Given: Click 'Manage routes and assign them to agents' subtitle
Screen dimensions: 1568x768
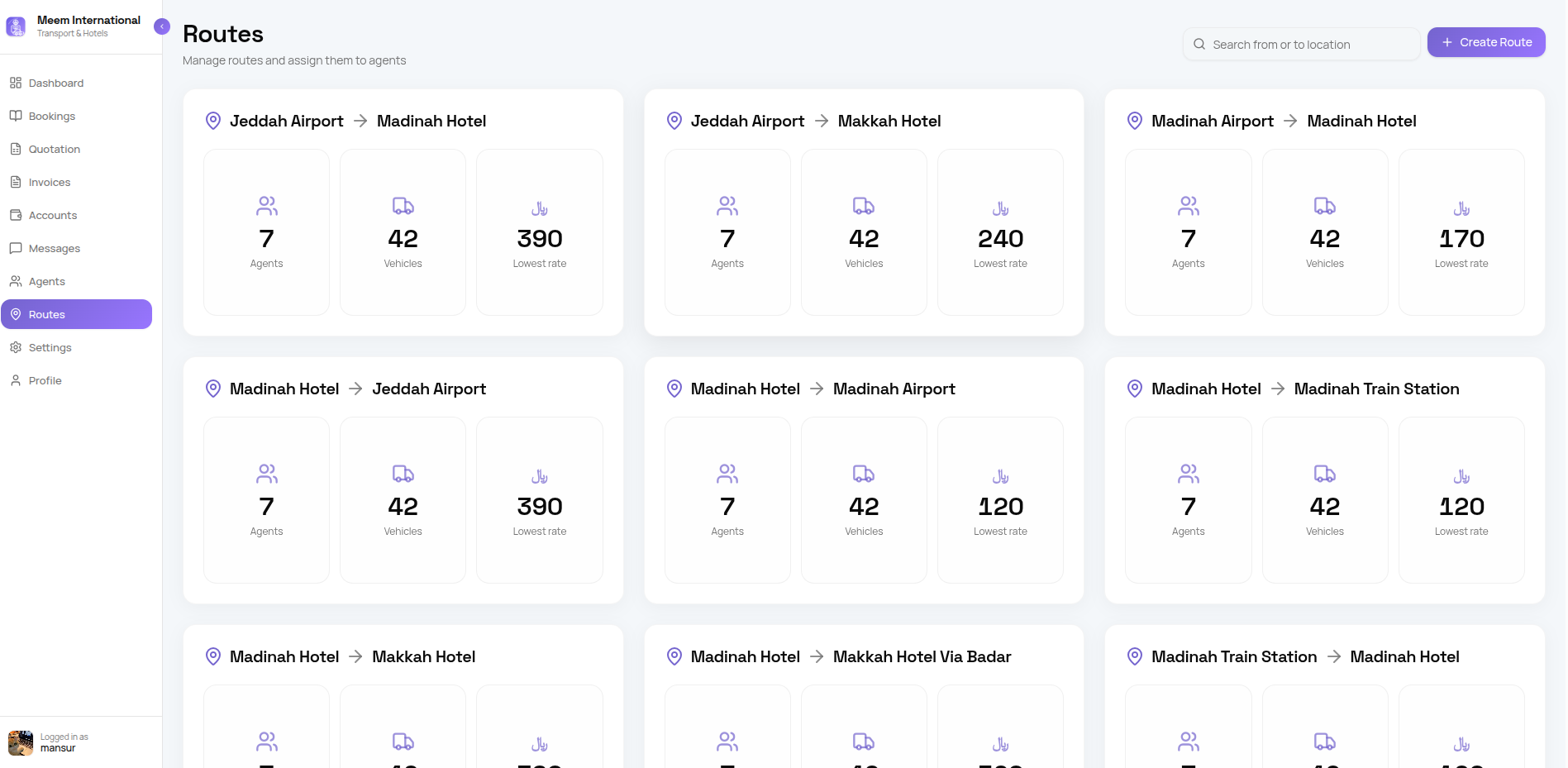Looking at the screenshot, I should 294,60.
